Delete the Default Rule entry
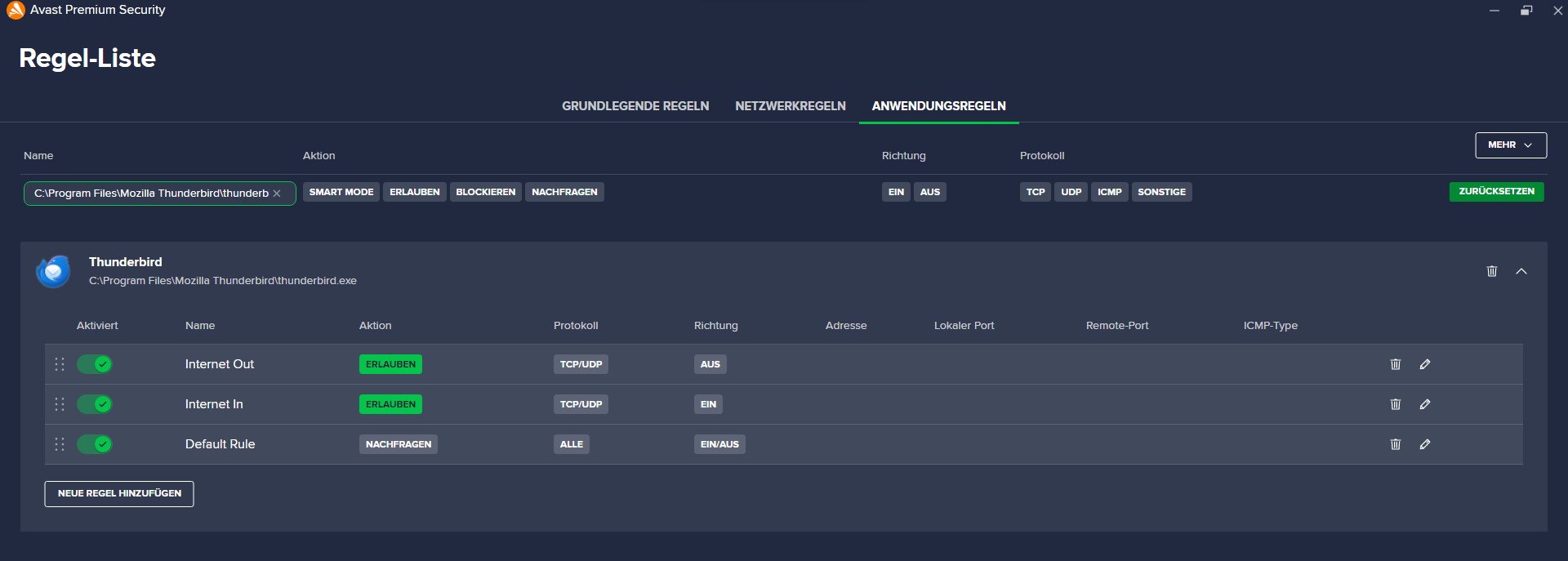The image size is (1568, 561). pos(1396,444)
